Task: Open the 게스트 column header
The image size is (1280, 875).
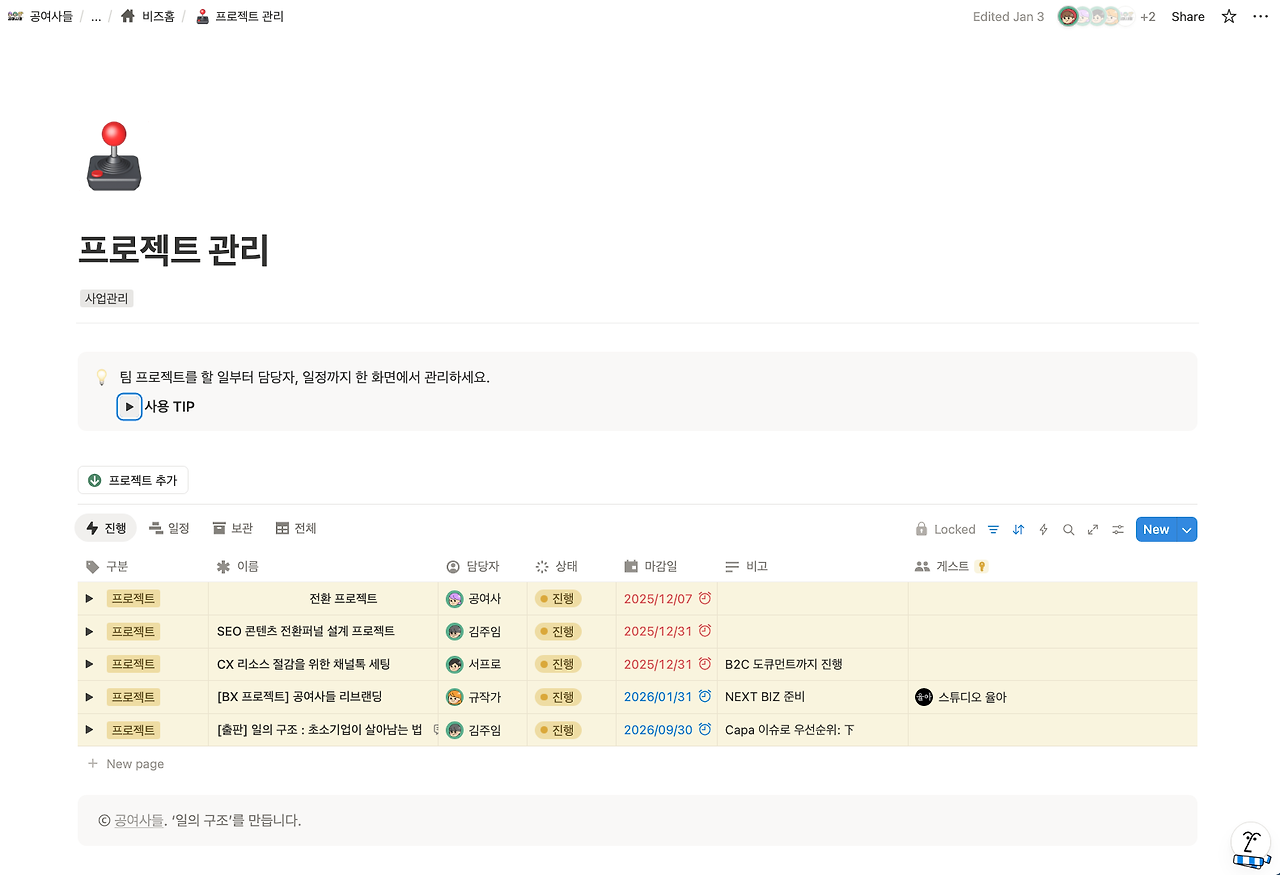Action: (x=942, y=567)
